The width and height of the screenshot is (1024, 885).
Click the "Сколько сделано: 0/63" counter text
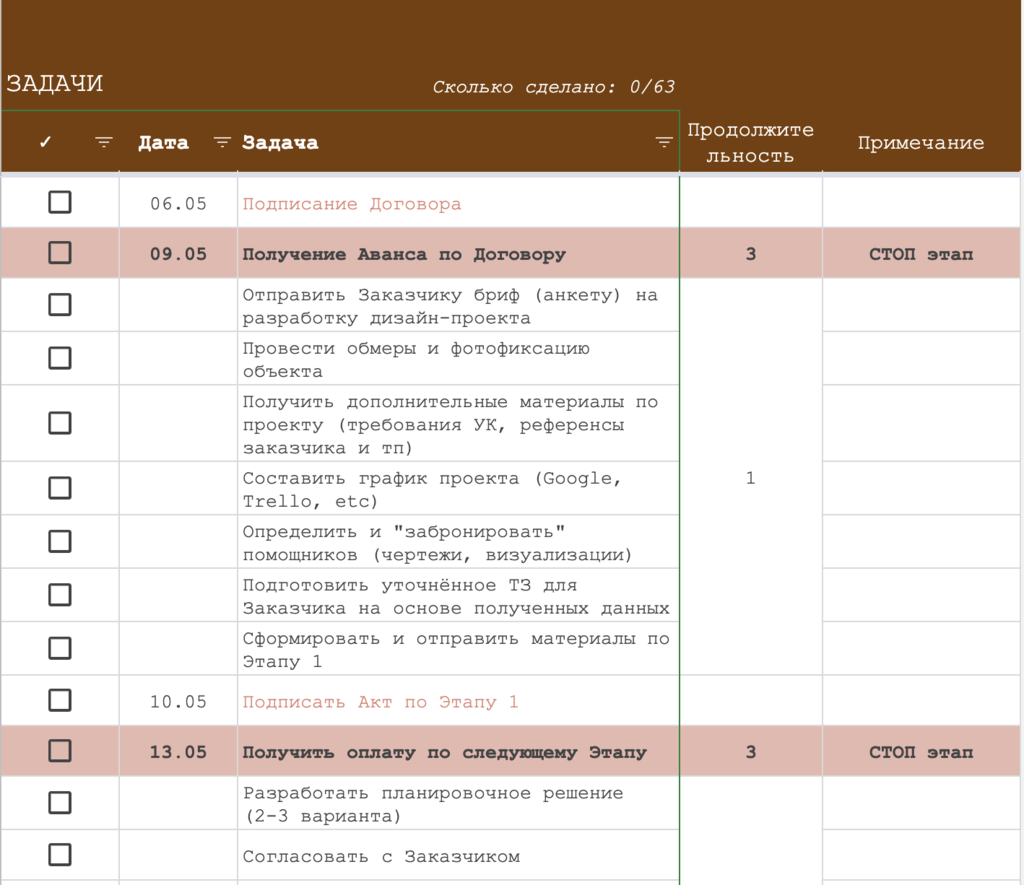point(553,86)
